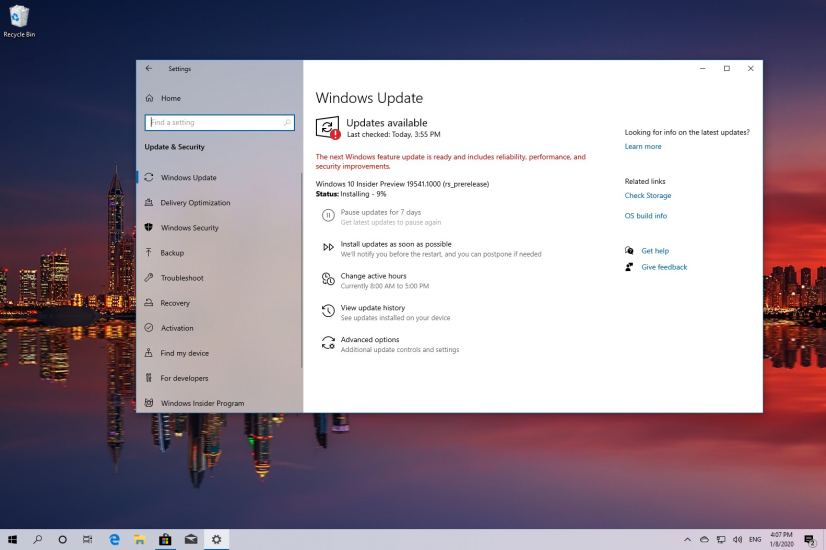
Task: Click the Give feedback person icon
Action: 629,267
